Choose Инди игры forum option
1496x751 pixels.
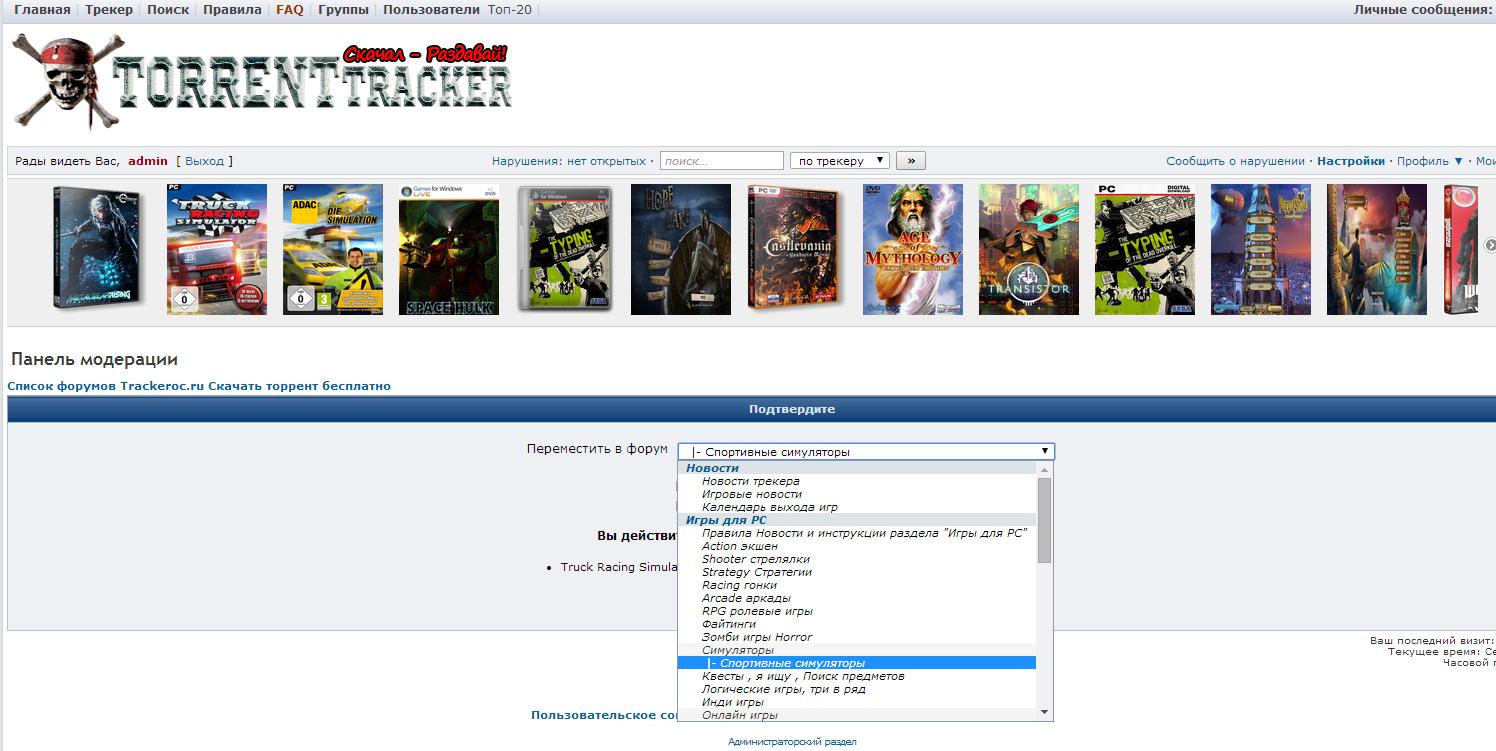[732, 702]
